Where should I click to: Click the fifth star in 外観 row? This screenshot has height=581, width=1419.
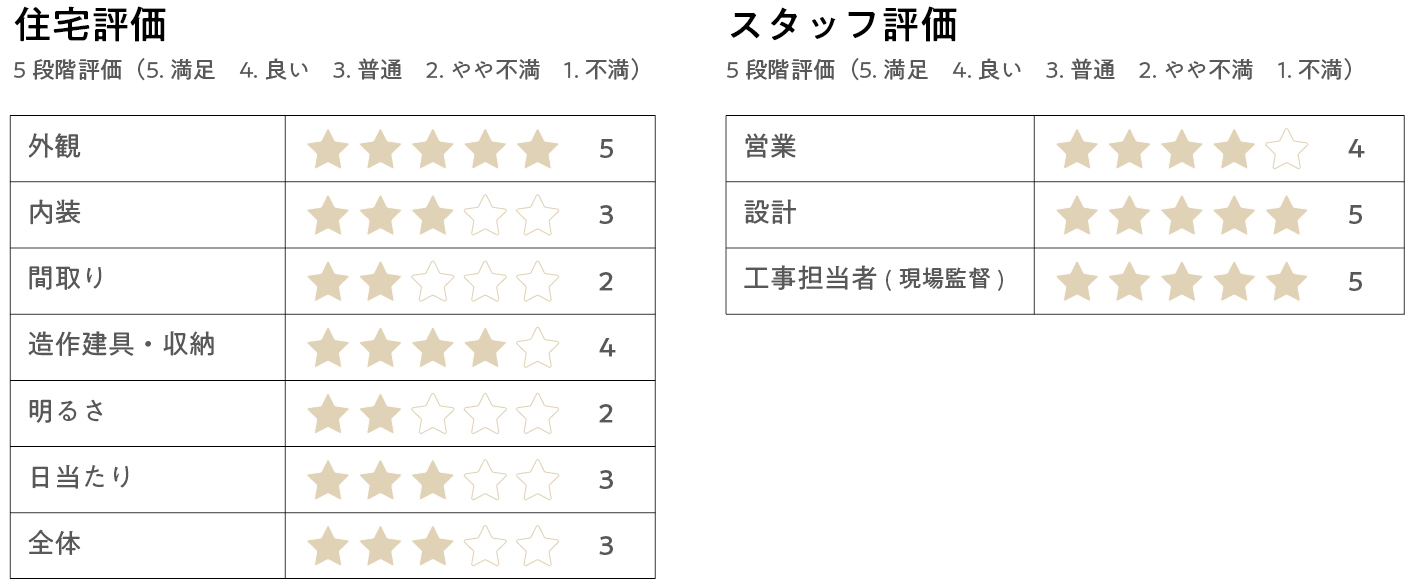[x=538, y=149]
